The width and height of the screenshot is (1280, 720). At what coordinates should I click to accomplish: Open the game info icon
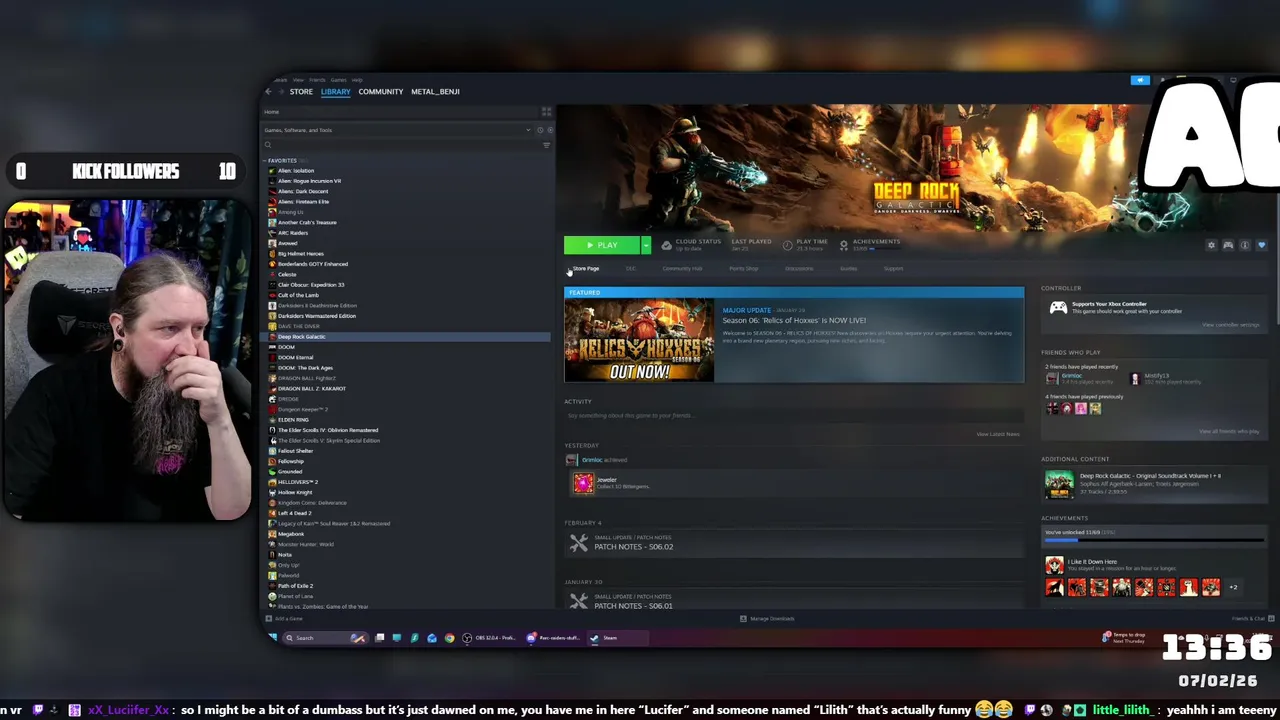click(x=1245, y=245)
